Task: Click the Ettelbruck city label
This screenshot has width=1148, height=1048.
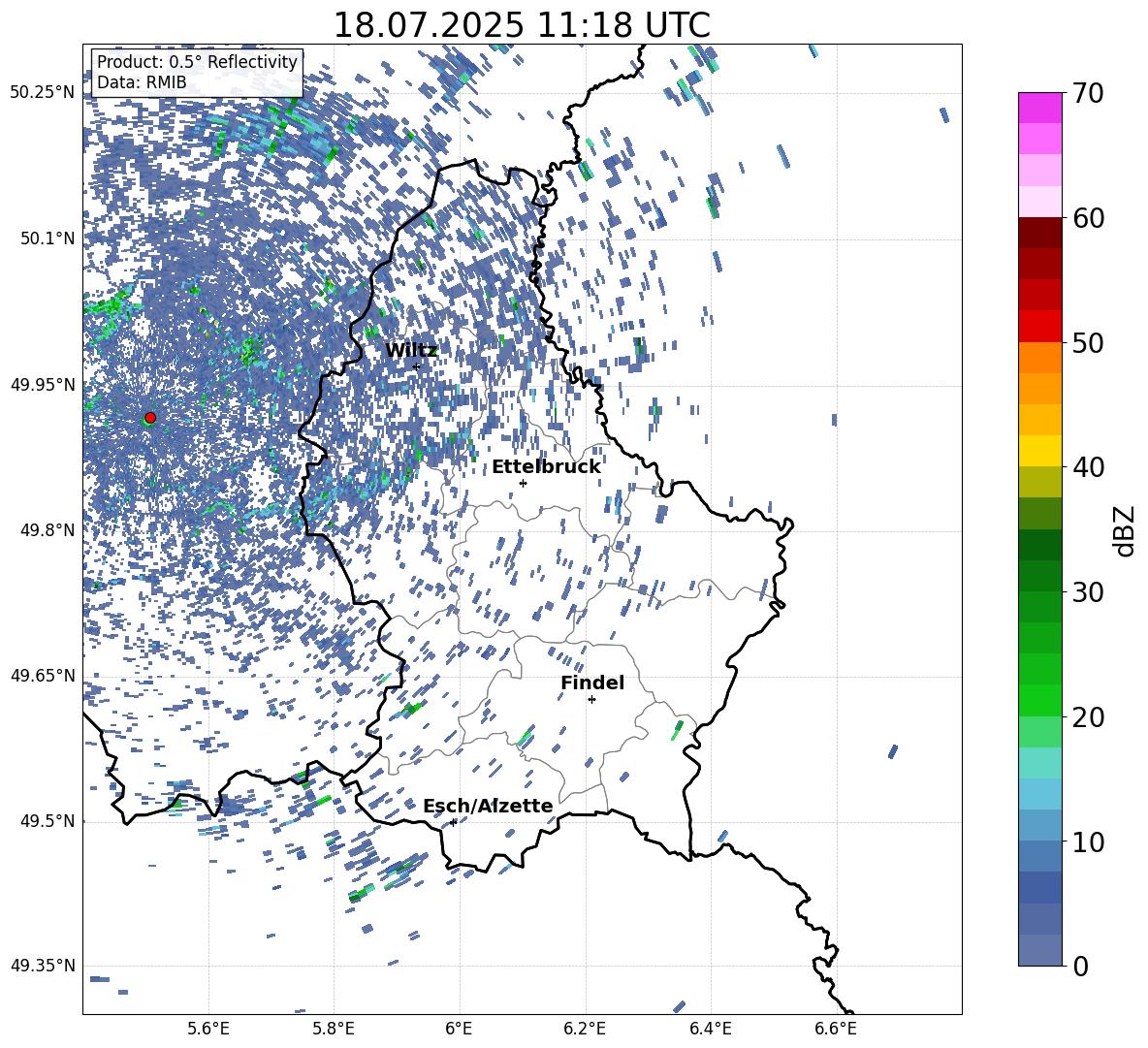Action: click(546, 467)
